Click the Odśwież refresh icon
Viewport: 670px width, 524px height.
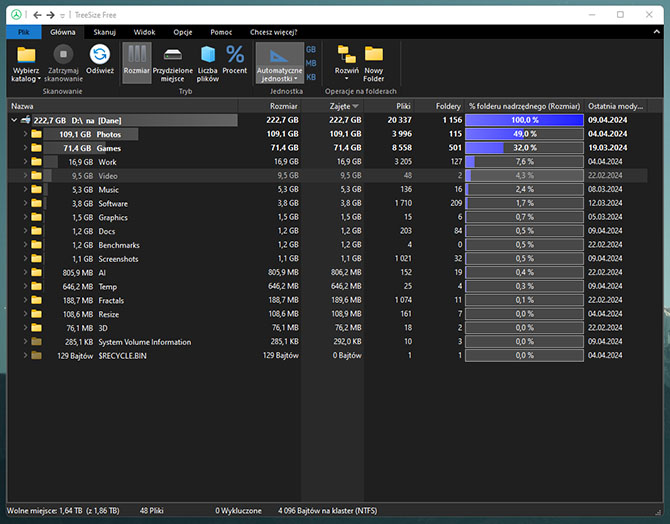coord(100,54)
